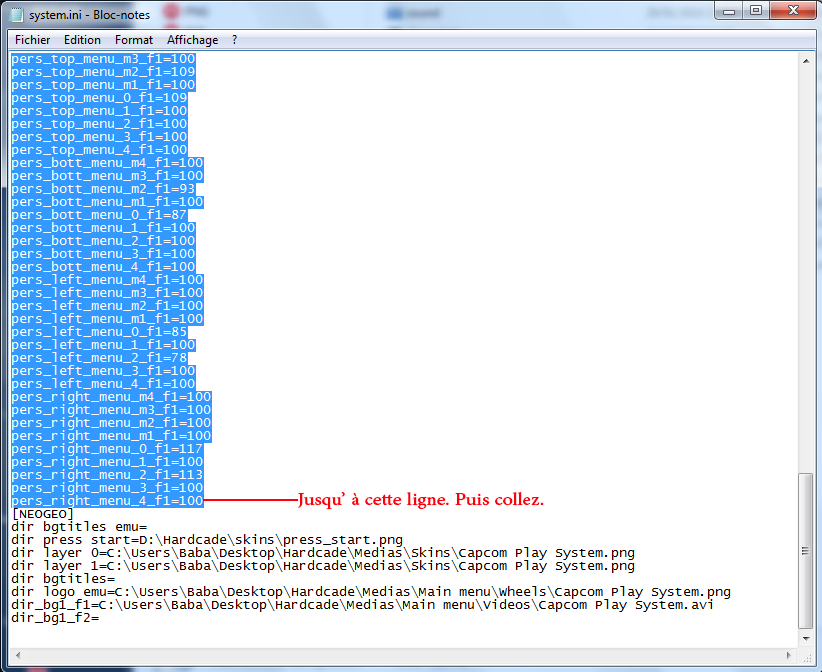Image resolution: width=822 pixels, height=672 pixels.
Task: Open the ? help menu
Action: tap(234, 40)
